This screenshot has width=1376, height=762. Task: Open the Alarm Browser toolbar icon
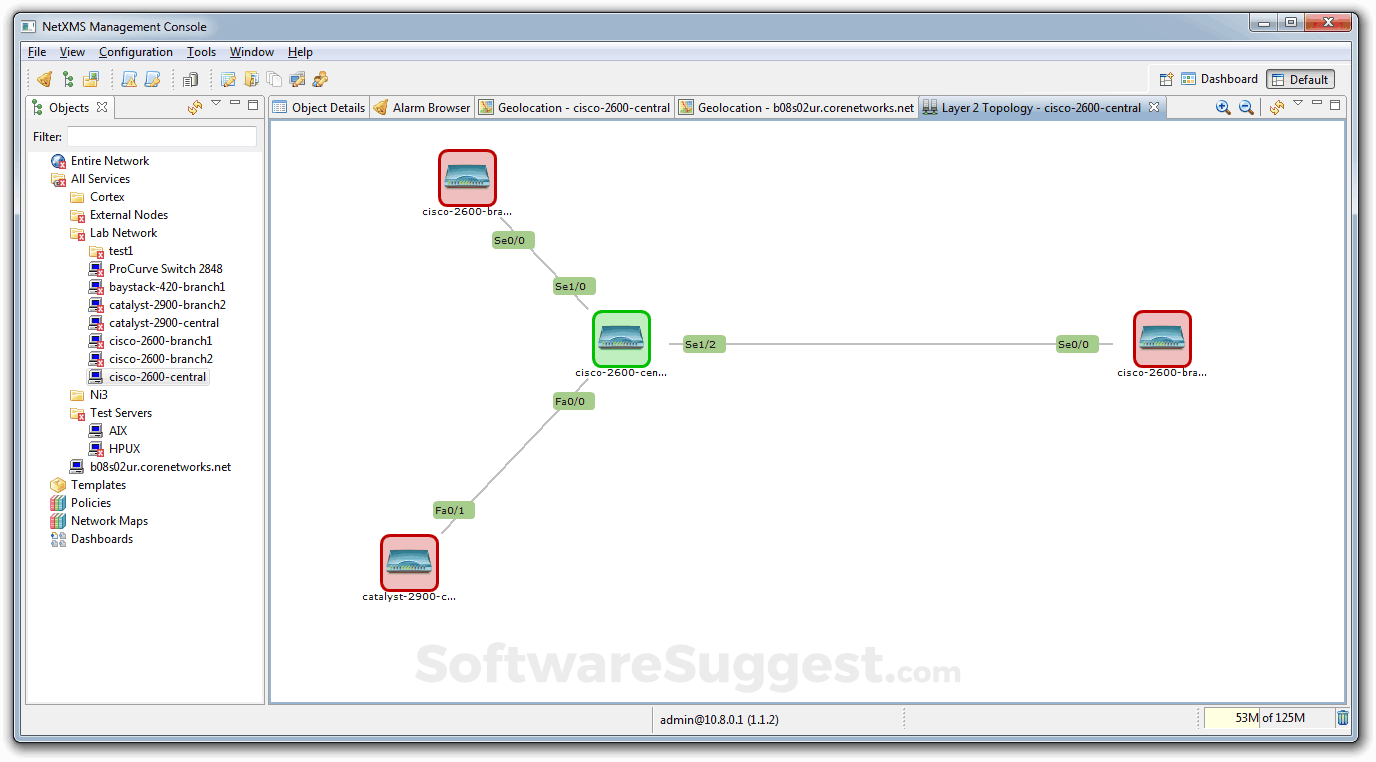point(44,79)
